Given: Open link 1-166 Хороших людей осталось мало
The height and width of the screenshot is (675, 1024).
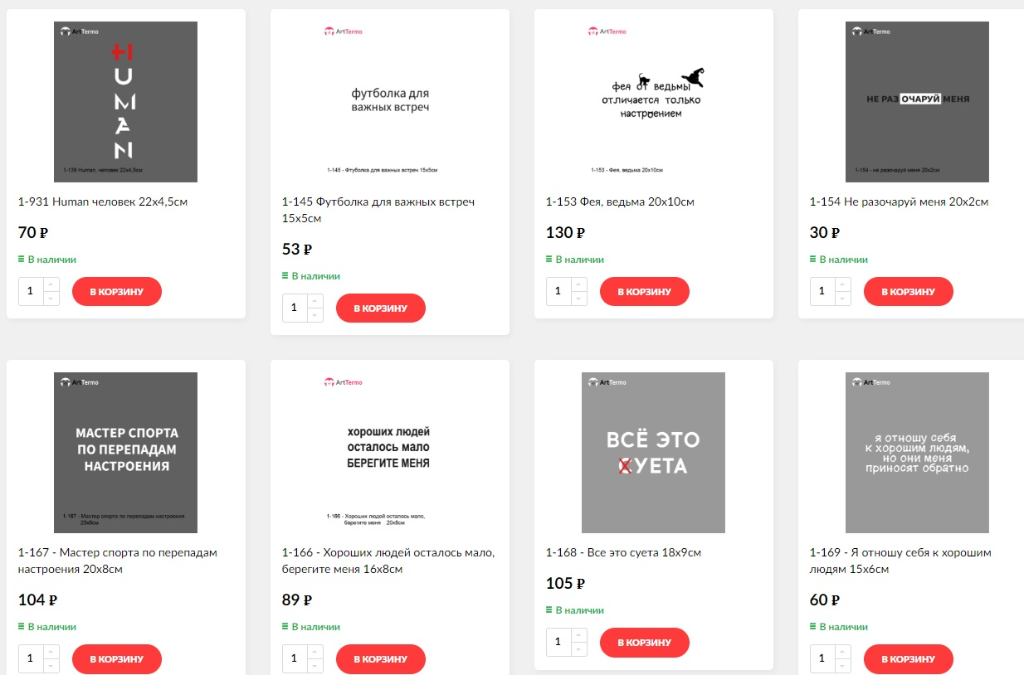Looking at the screenshot, I should [388, 560].
